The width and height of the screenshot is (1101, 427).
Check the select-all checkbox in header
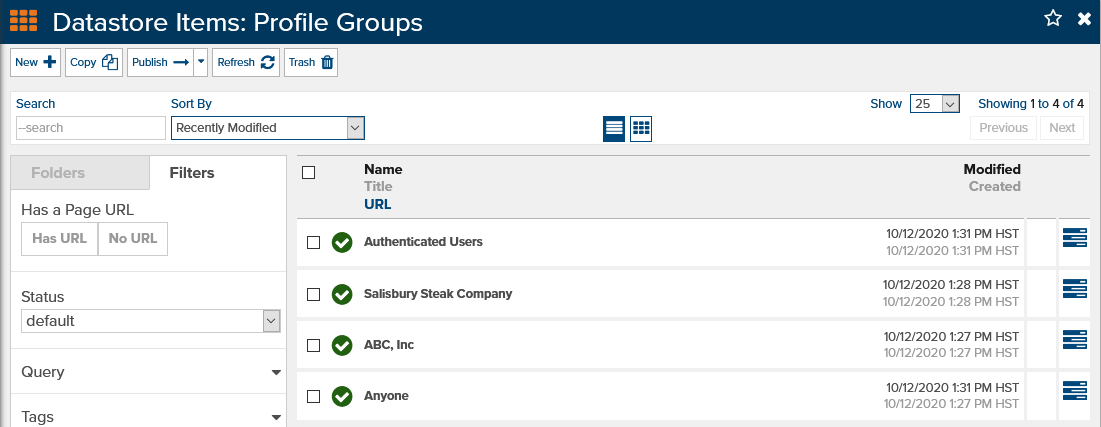[308, 172]
